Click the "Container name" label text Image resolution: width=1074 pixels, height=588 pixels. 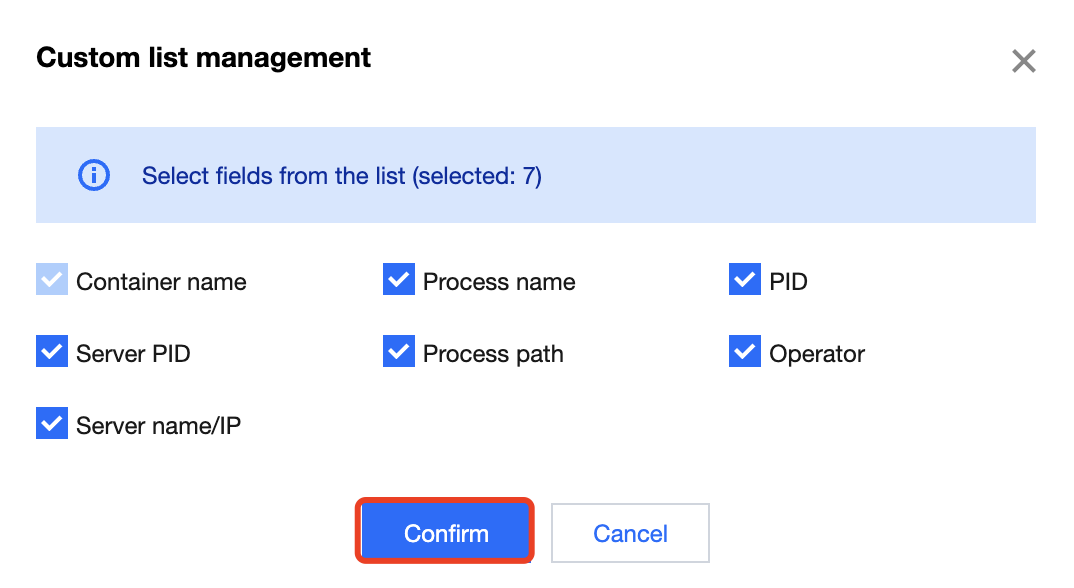click(x=161, y=282)
